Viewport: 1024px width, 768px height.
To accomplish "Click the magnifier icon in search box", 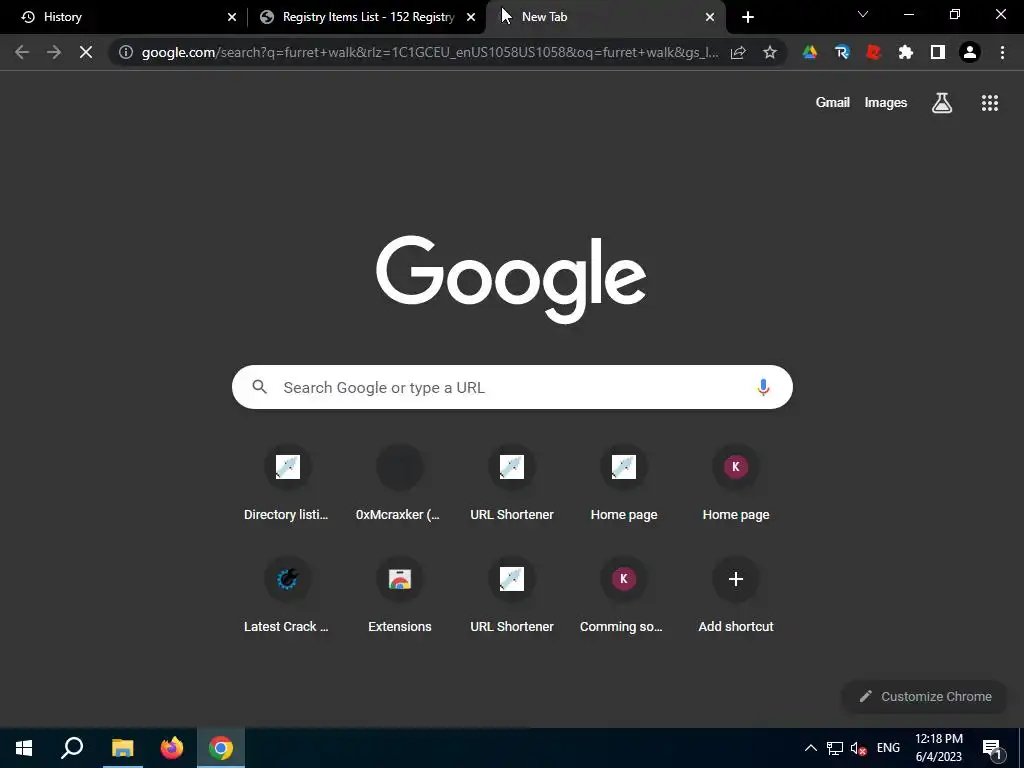I will pos(259,387).
